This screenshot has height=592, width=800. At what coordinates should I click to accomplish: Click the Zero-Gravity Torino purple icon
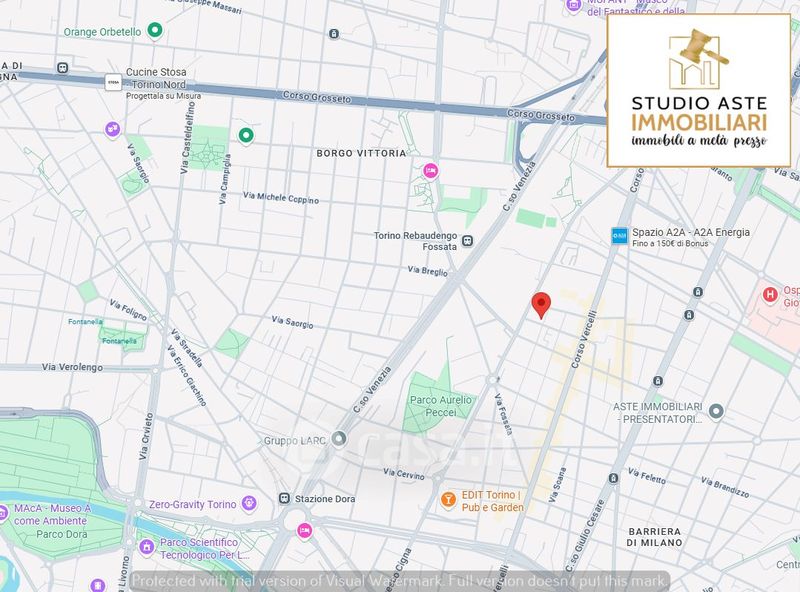coord(249,503)
